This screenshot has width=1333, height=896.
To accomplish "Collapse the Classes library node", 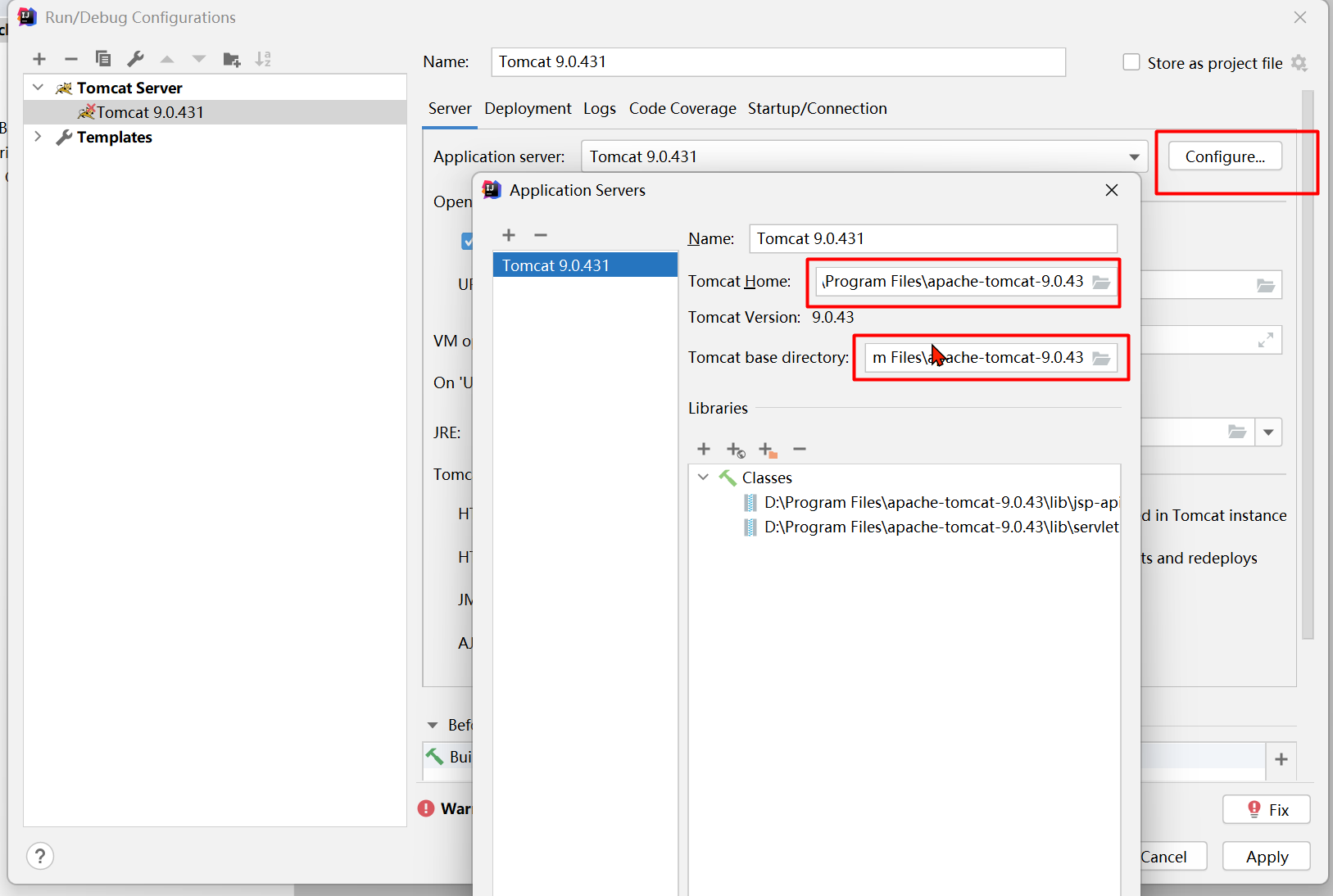I will point(703,477).
